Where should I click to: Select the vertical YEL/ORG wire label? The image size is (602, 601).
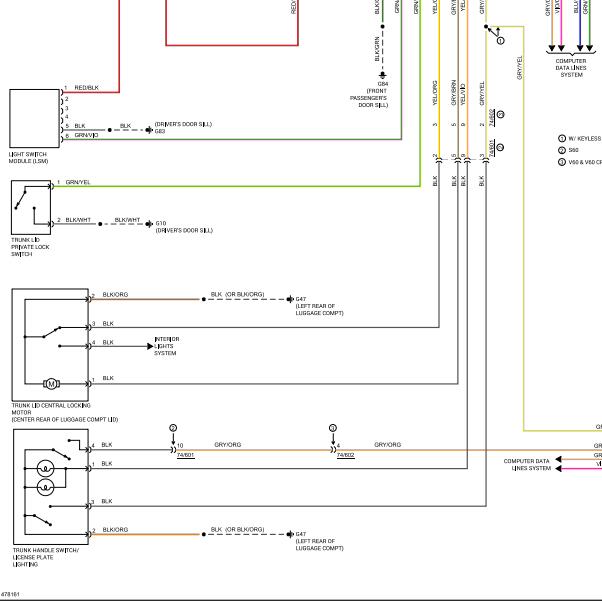pyautogui.click(x=435, y=93)
